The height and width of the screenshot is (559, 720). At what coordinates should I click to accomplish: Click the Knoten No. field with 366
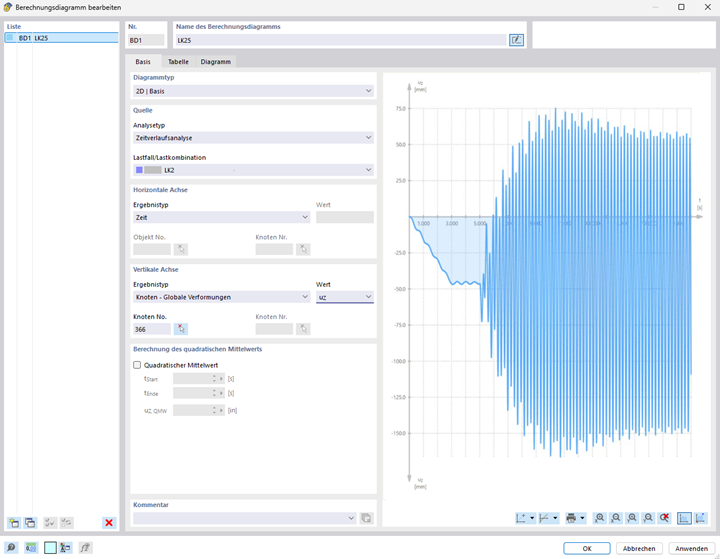(152, 329)
